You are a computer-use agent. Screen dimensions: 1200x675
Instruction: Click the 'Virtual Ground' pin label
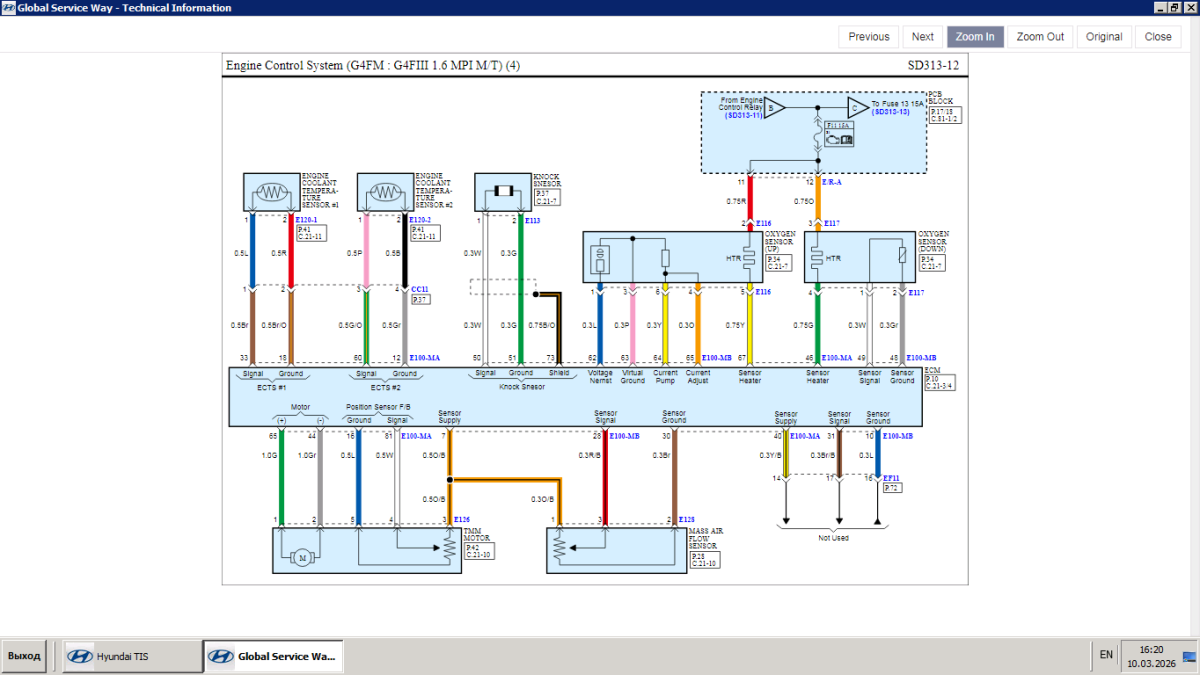click(x=633, y=377)
